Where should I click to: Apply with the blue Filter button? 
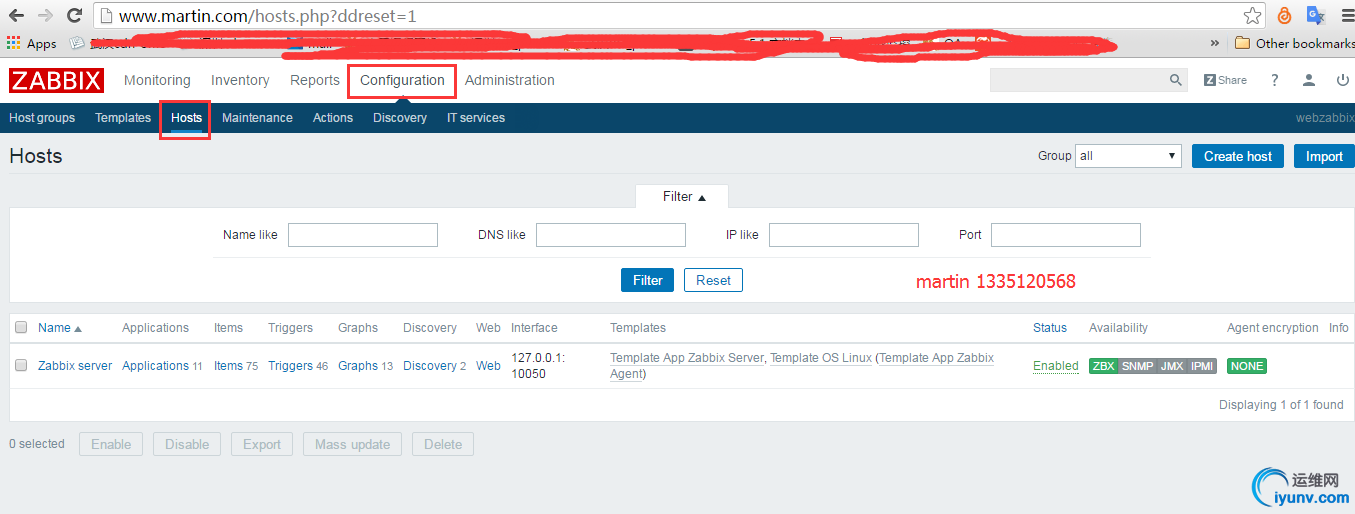(648, 280)
